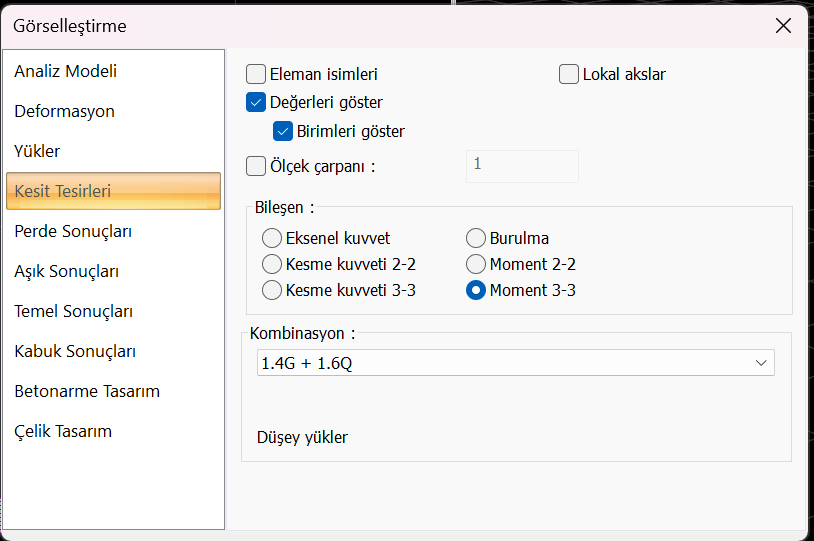Viewport: 814px width, 541px height.
Task: Enable the Eleman isimleri checkbox
Action: click(256, 74)
